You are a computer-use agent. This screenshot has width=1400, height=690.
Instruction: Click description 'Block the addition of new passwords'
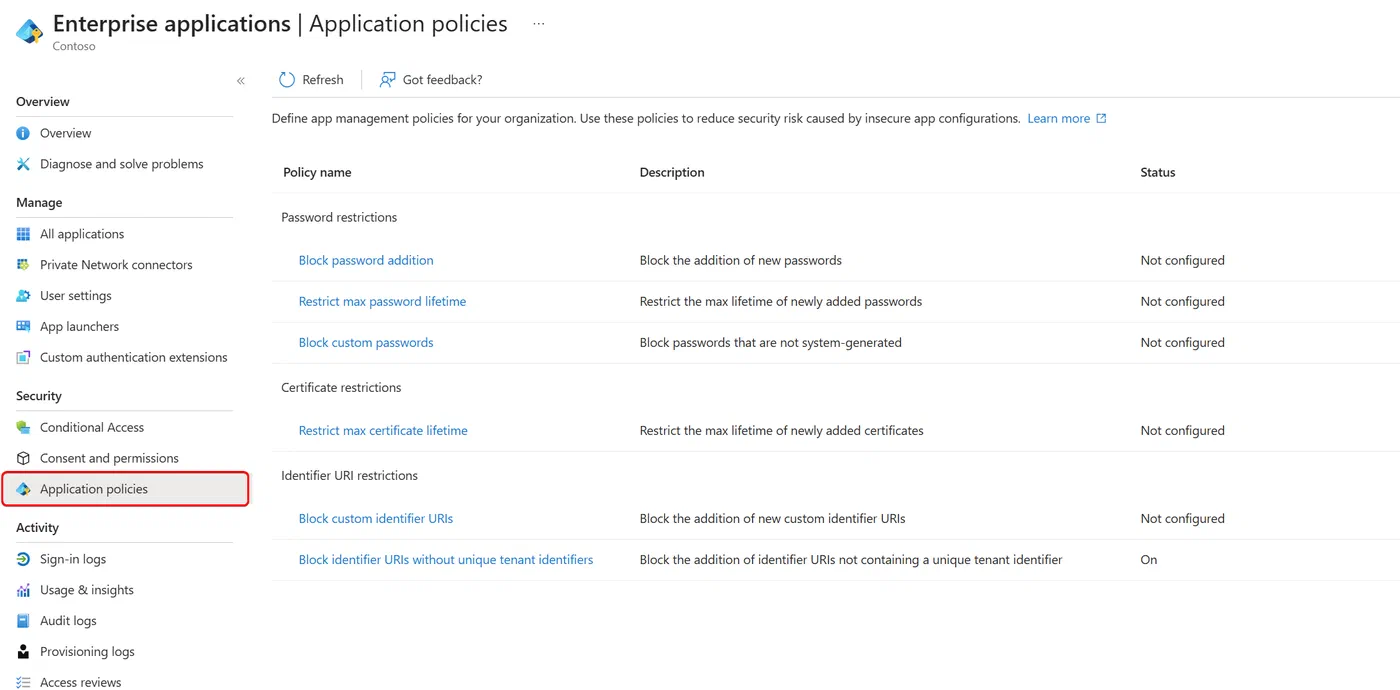pos(741,260)
